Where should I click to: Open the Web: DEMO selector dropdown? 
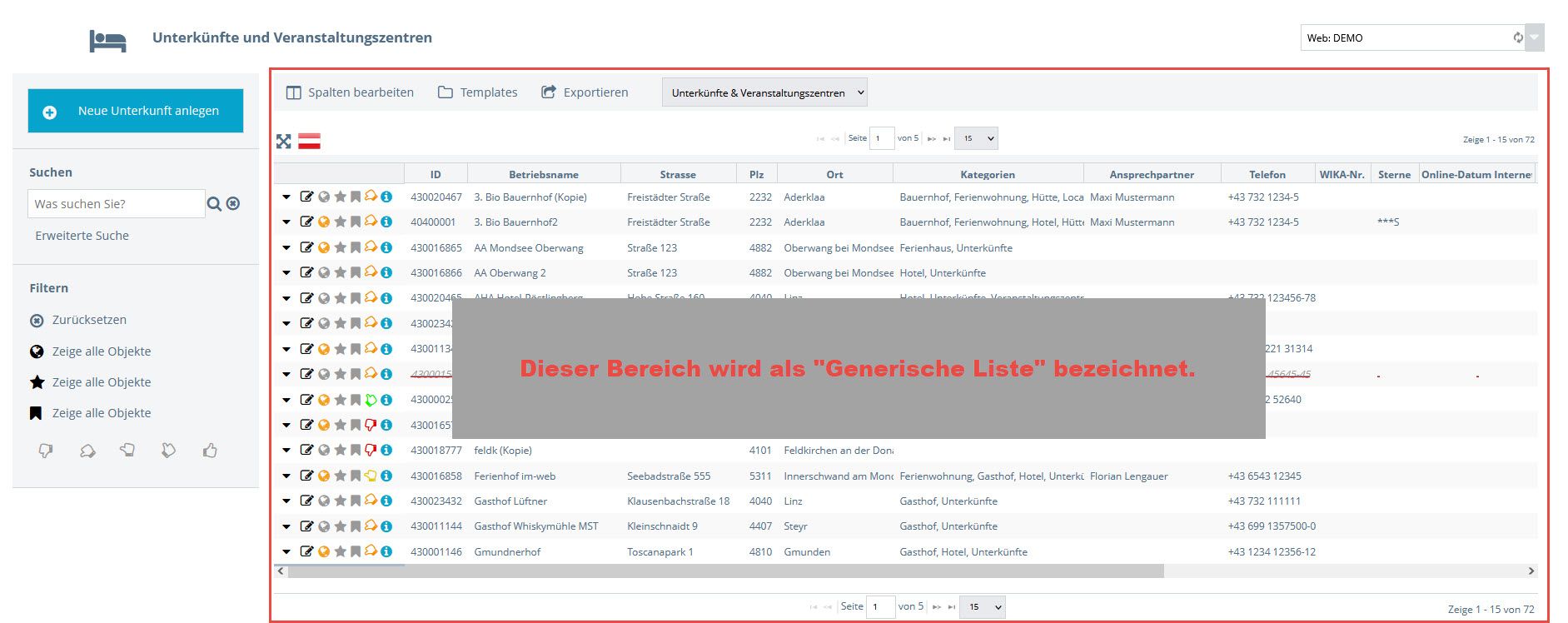1535,37
